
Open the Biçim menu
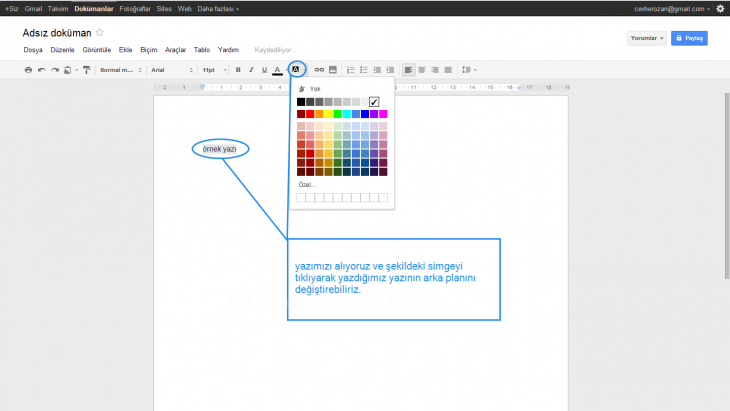click(x=149, y=49)
